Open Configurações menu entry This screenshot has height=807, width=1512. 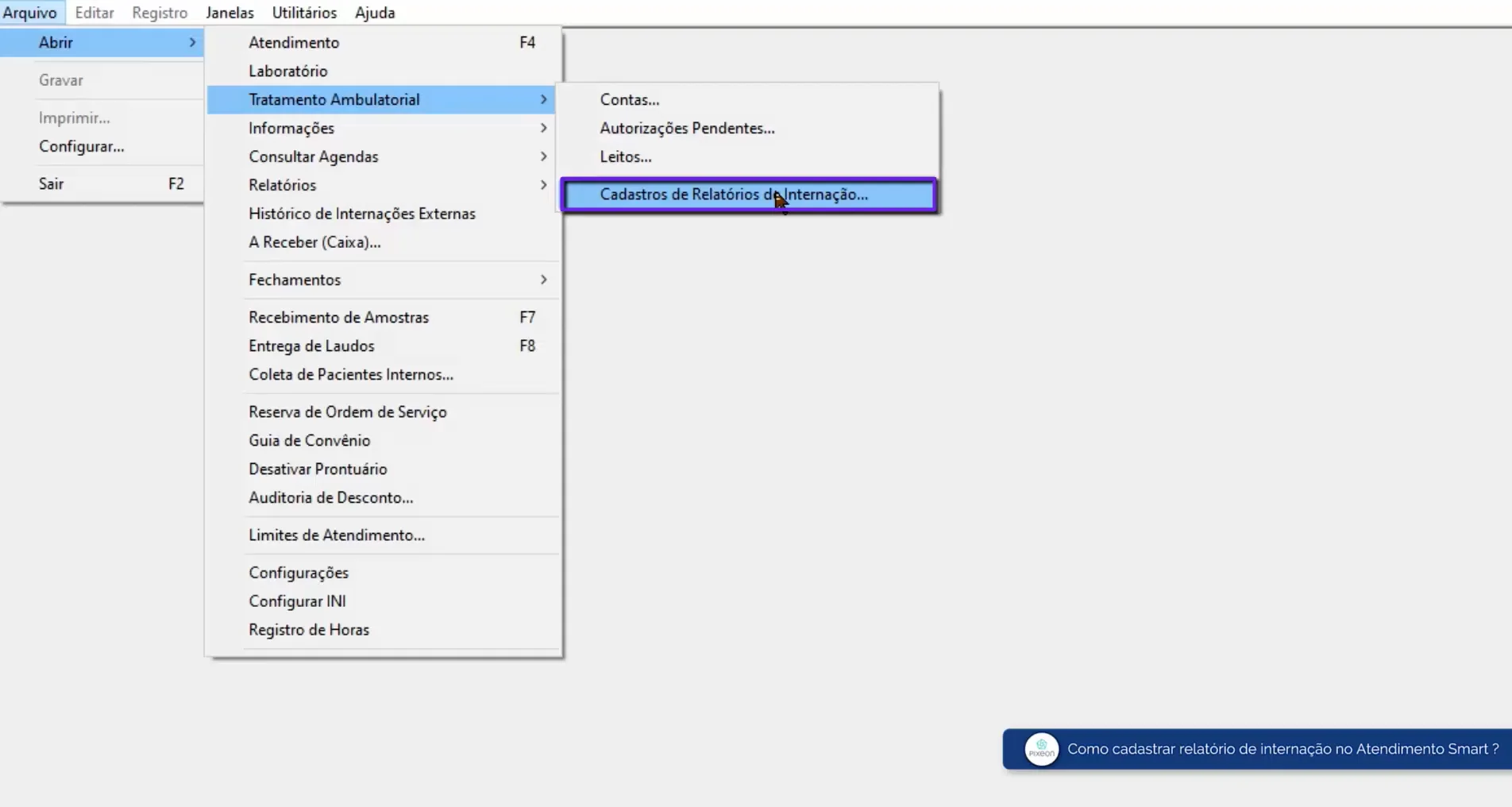click(383, 573)
